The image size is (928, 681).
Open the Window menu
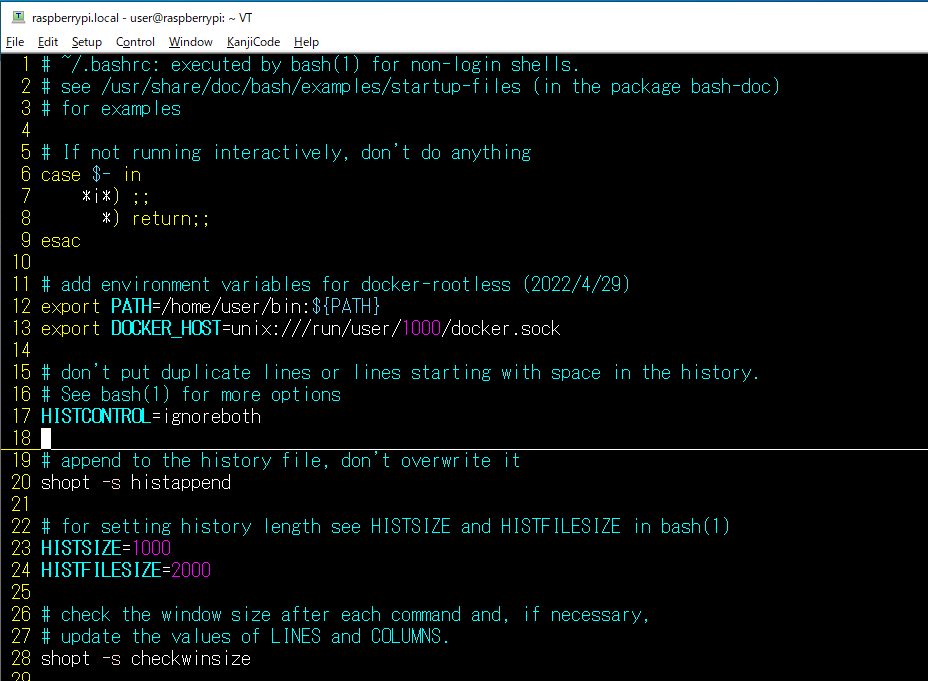[191, 42]
